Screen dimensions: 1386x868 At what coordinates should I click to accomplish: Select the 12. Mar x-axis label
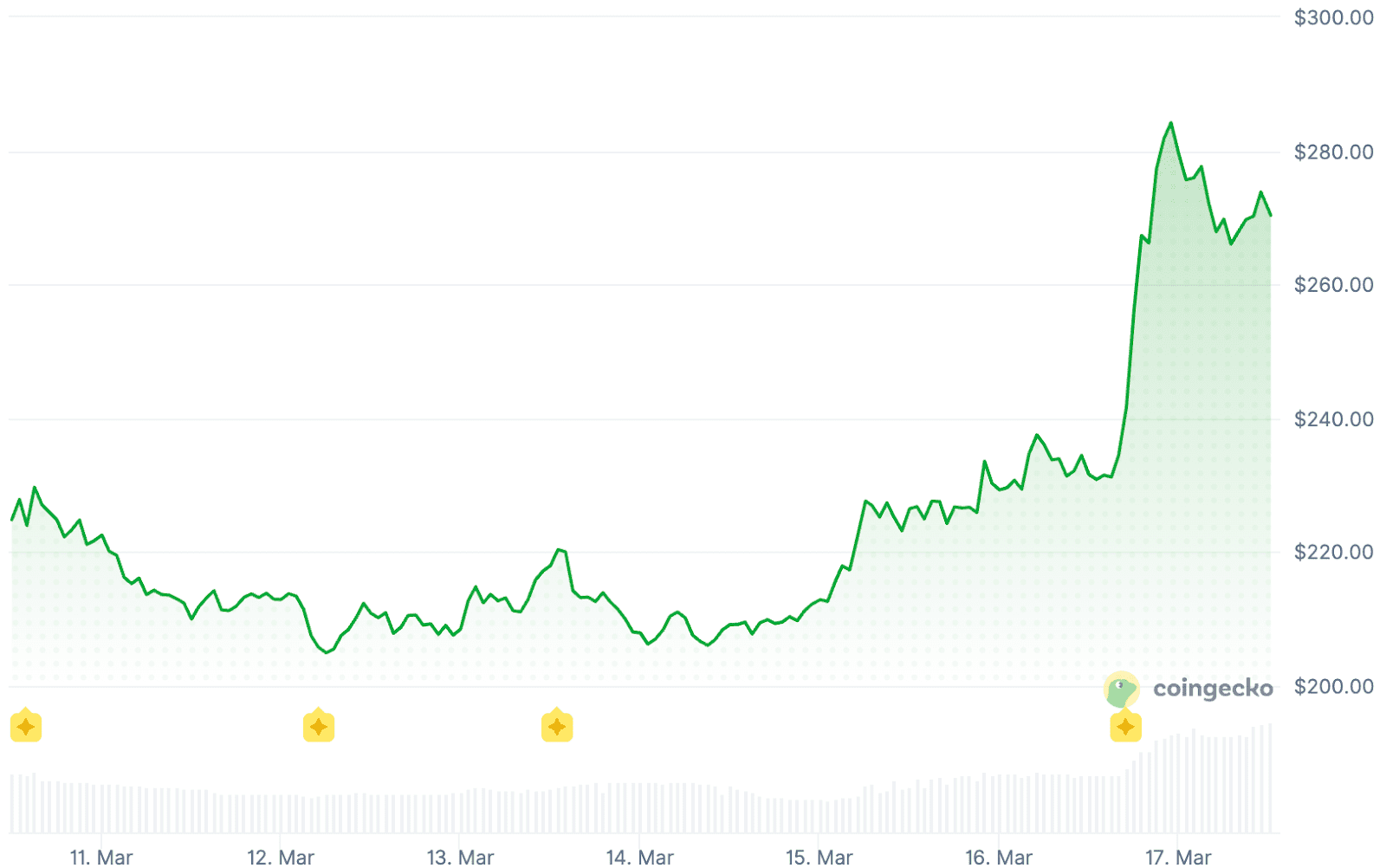click(x=281, y=857)
